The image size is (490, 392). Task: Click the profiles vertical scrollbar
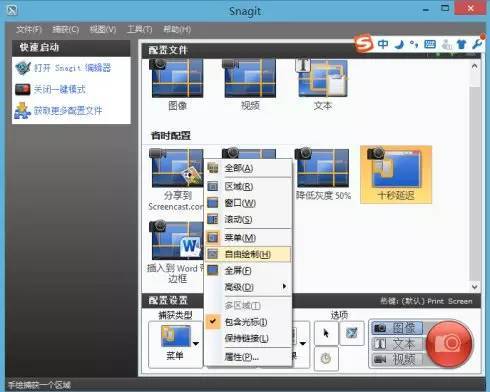tap(475, 176)
